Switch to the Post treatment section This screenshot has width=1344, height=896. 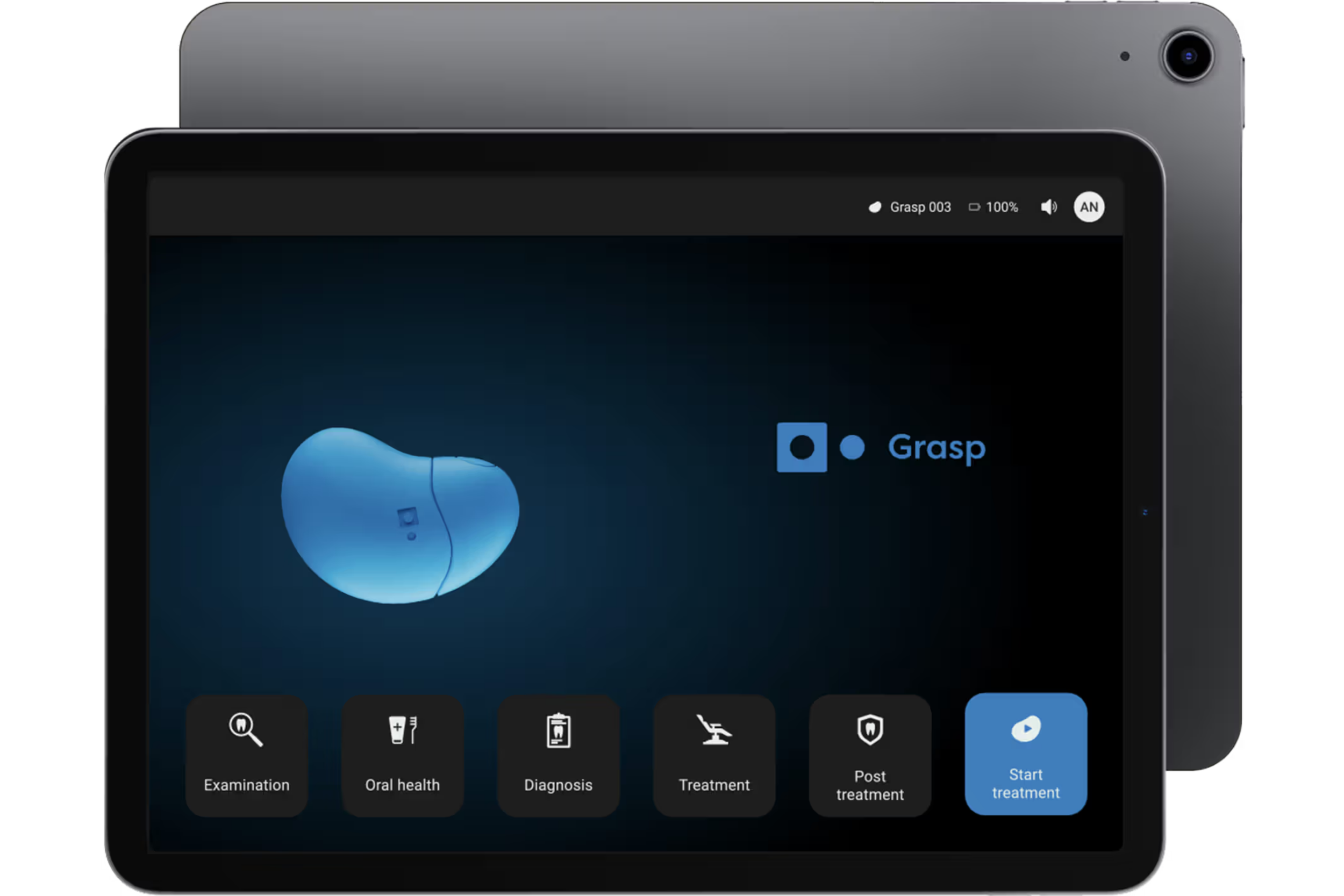pyautogui.click(x=869, y=755)
